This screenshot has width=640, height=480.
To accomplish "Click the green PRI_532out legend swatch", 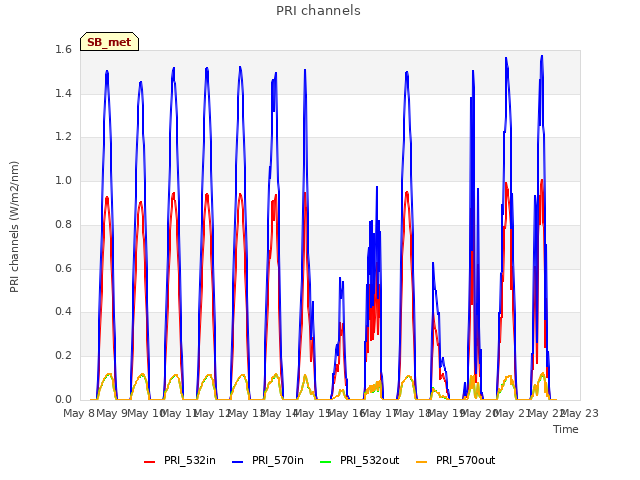I will pyautogui.click(x=326, y=462).
